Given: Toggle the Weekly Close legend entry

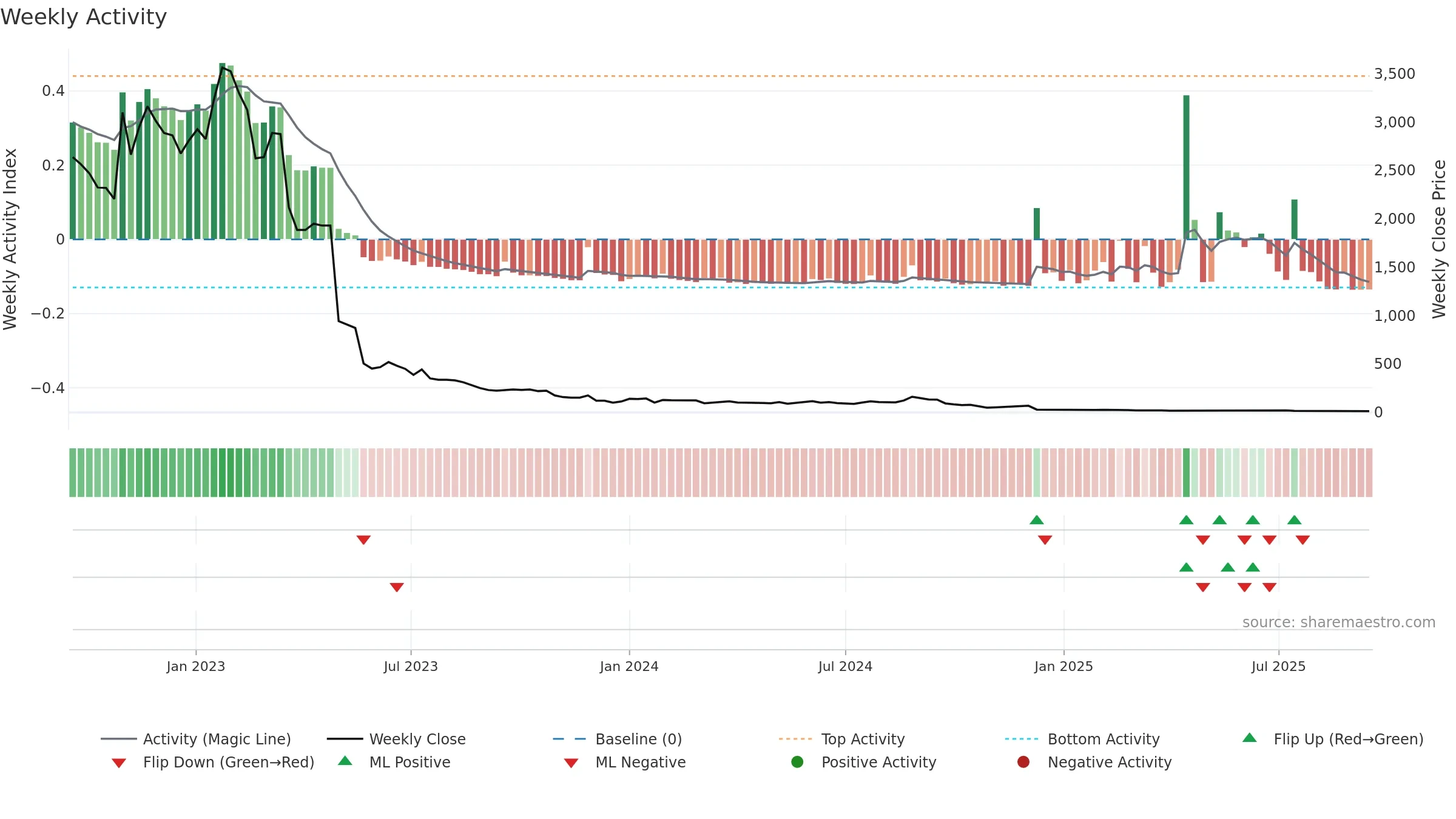Looking at the screenshot, I should 396,739.
